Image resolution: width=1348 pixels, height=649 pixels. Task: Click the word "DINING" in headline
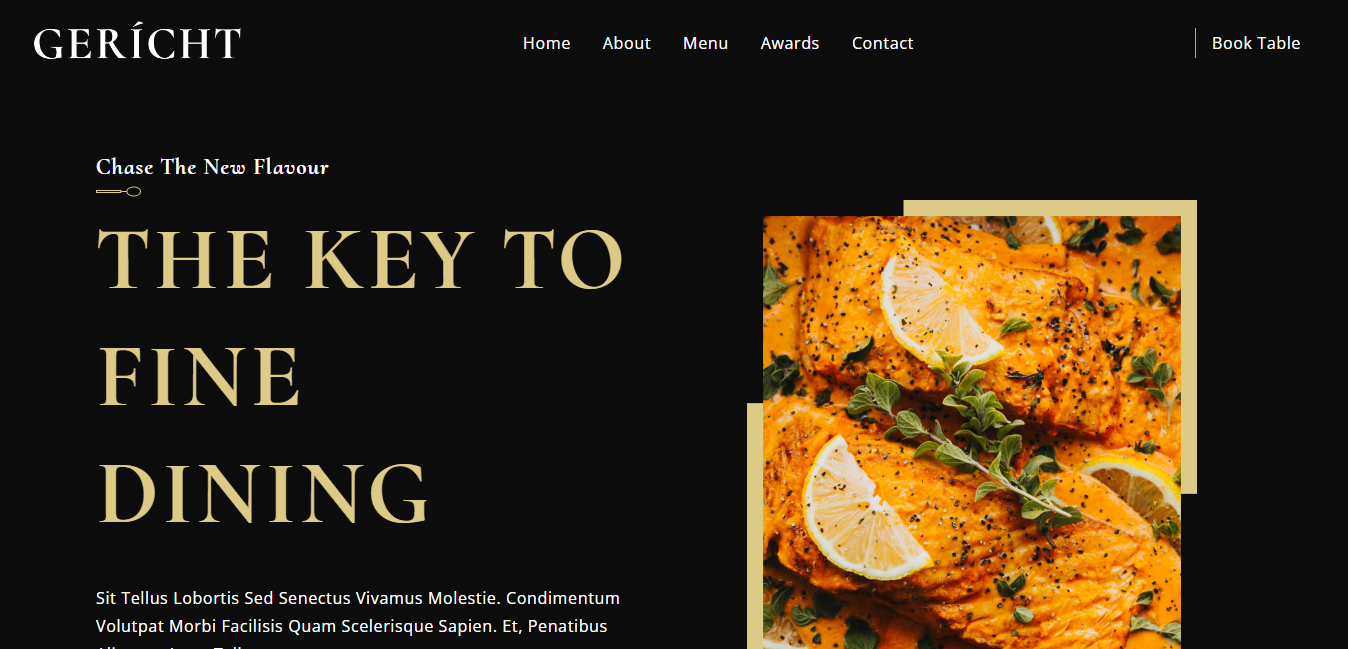(x=263, y=493)
